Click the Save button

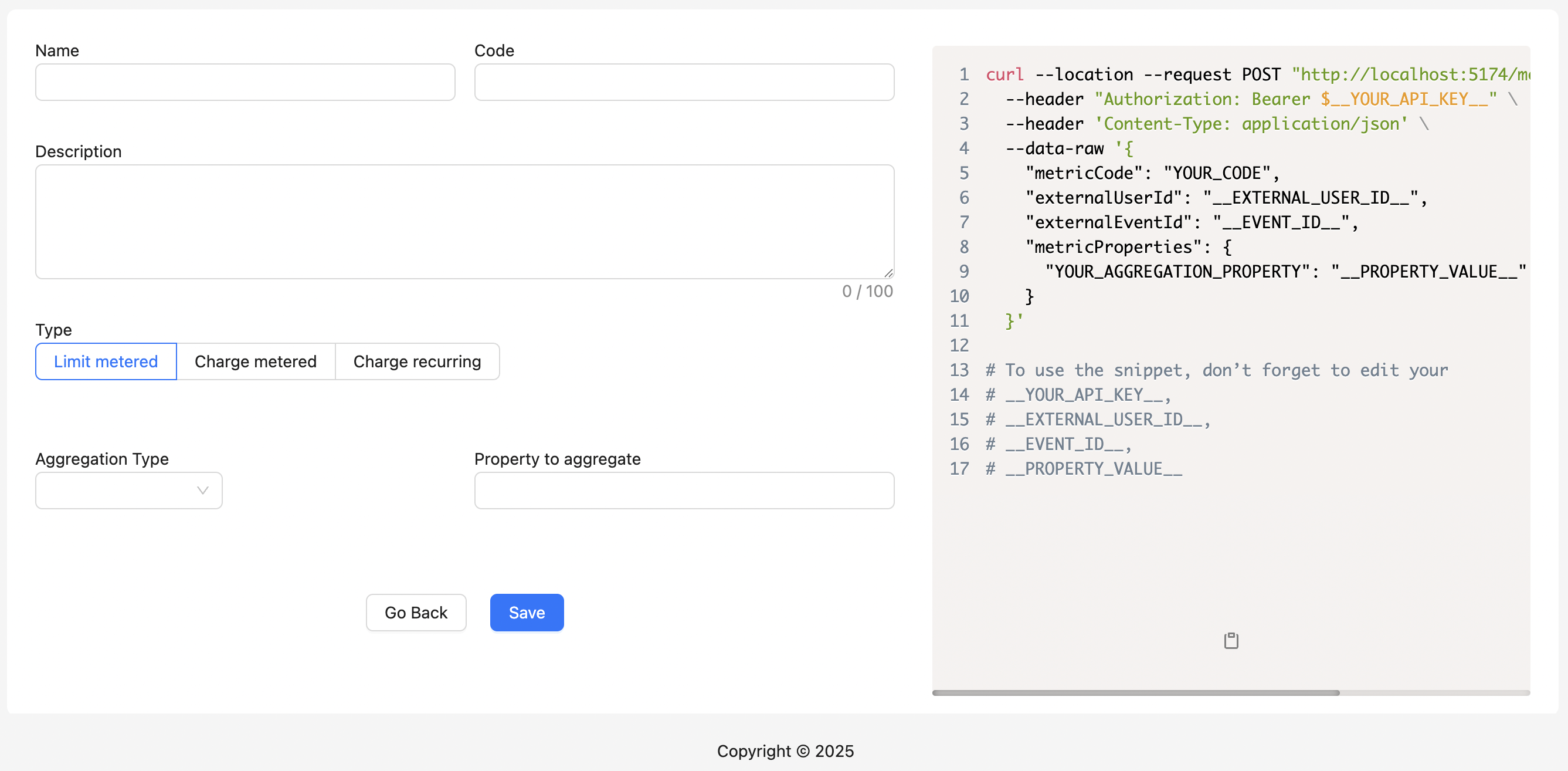click(526, 612)
